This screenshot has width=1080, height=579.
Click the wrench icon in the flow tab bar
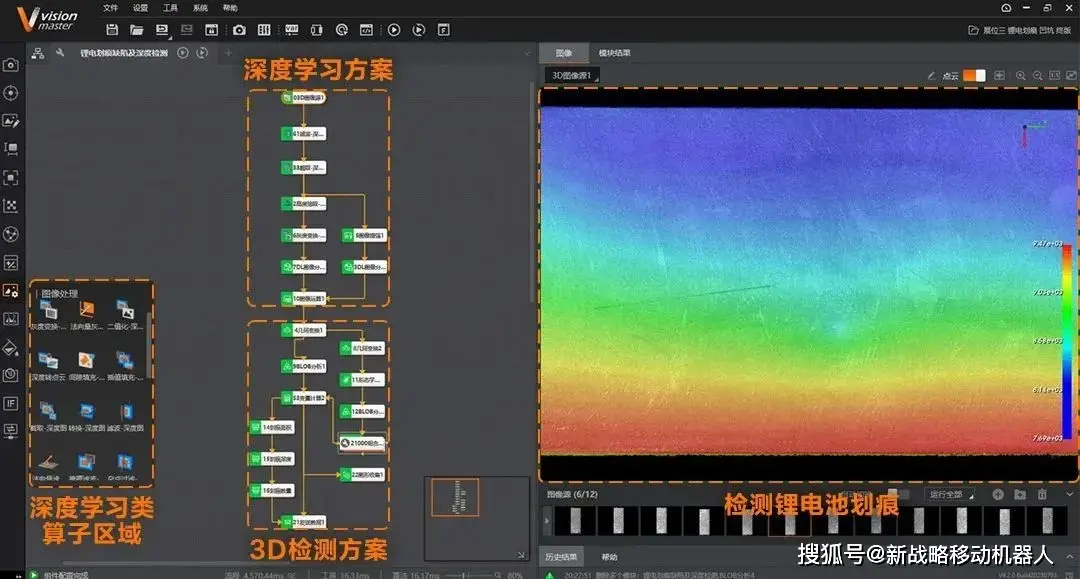point(60,52)
